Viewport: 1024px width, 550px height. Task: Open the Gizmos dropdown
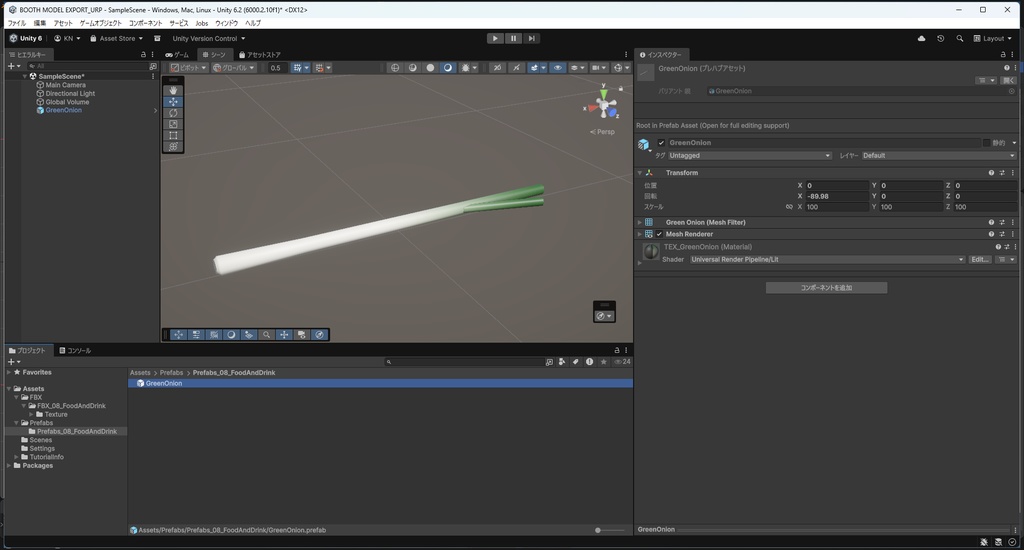point(627,67)
